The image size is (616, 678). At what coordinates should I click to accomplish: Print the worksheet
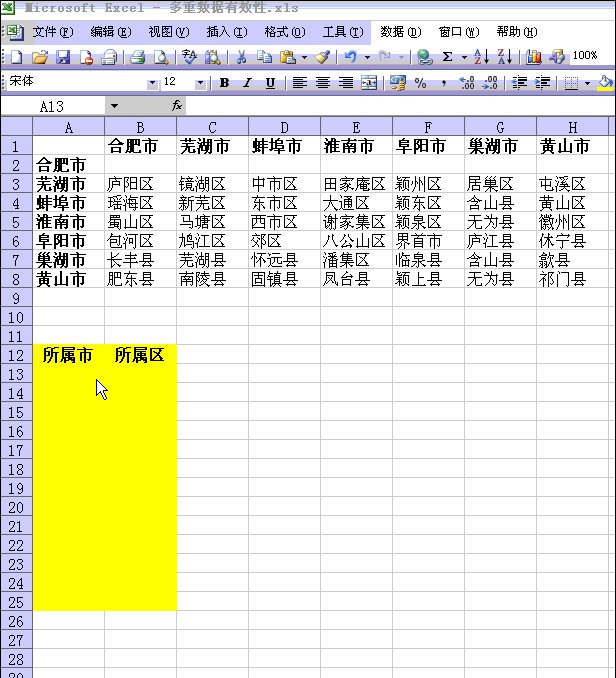pyautogui.click(x=137, y=57)
